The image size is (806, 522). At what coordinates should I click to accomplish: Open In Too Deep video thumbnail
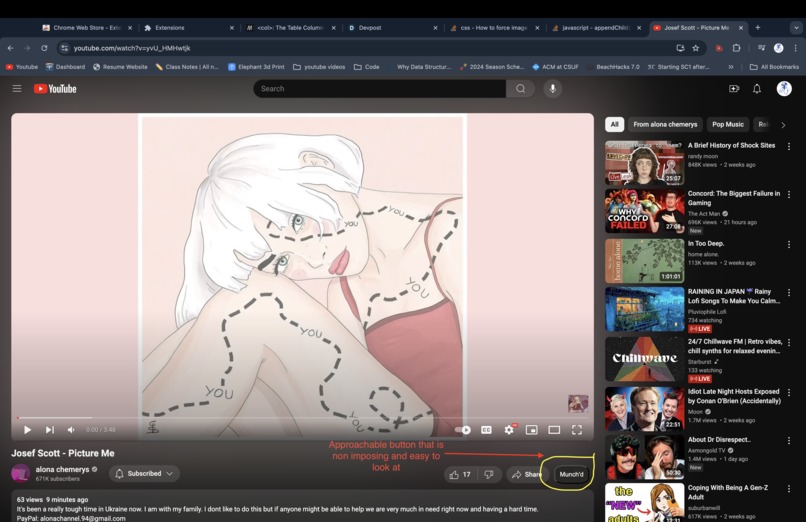click(x=645, y=261)
